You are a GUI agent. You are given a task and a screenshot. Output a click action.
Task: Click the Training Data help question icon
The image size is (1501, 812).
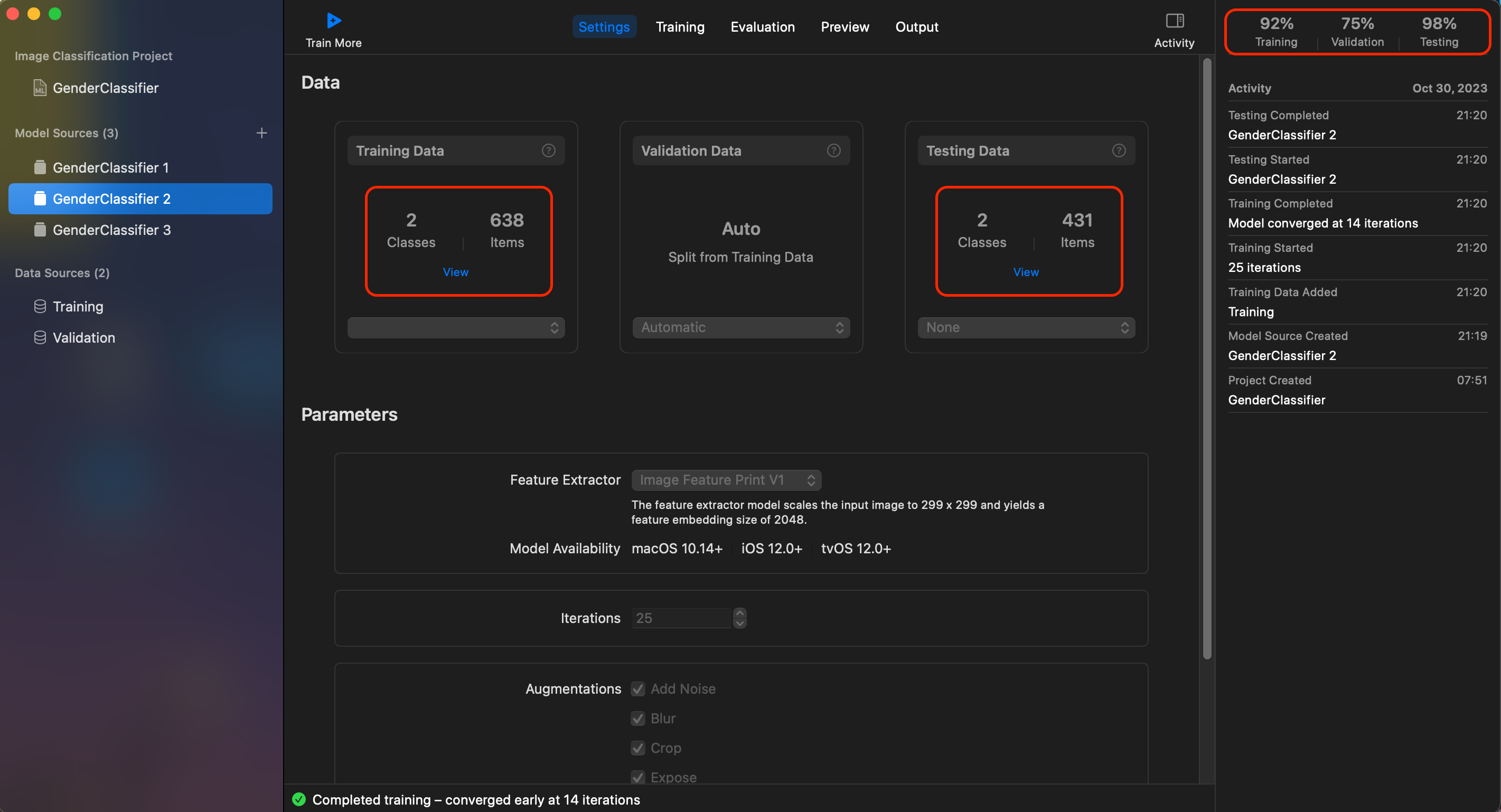[x=548, y=150]
